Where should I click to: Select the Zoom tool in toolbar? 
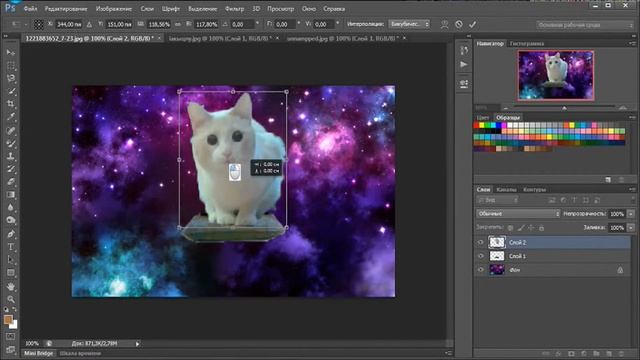pos(11,299)
